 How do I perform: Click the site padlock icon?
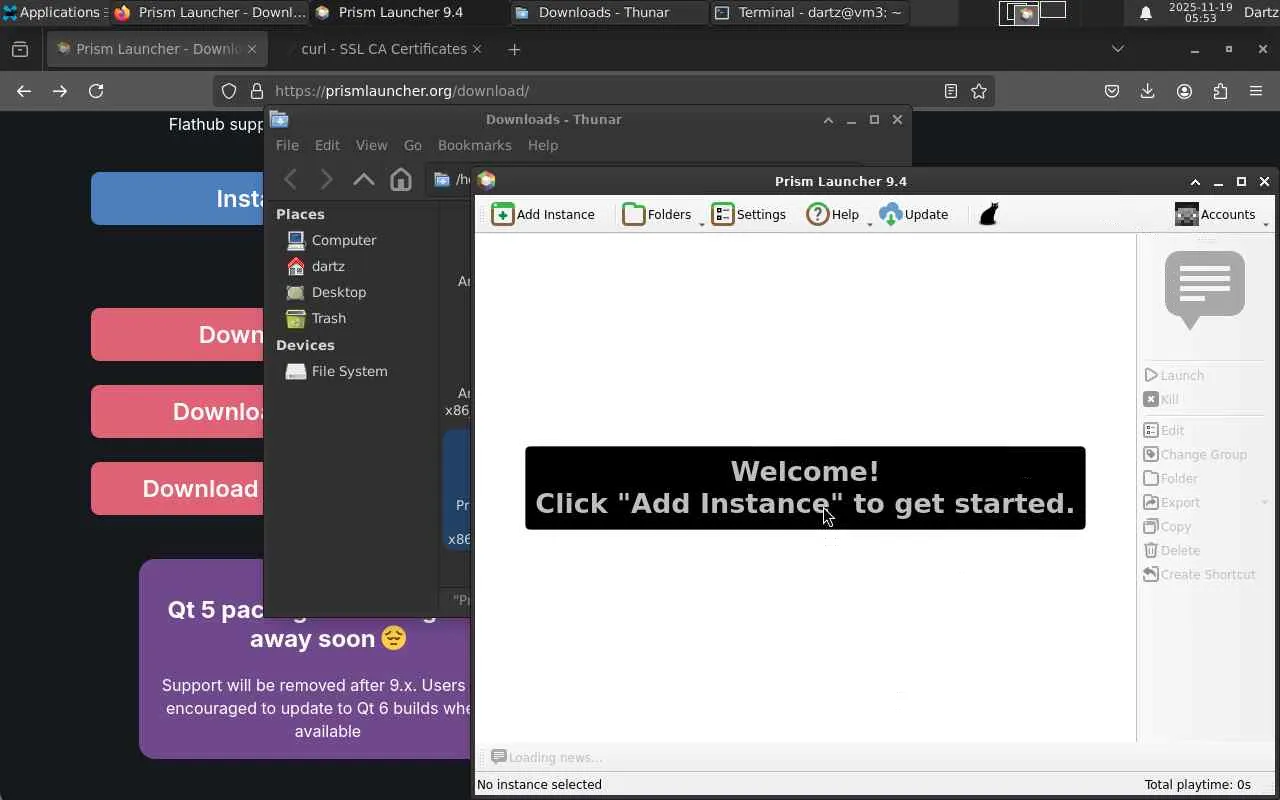click(x=256, y=91)
